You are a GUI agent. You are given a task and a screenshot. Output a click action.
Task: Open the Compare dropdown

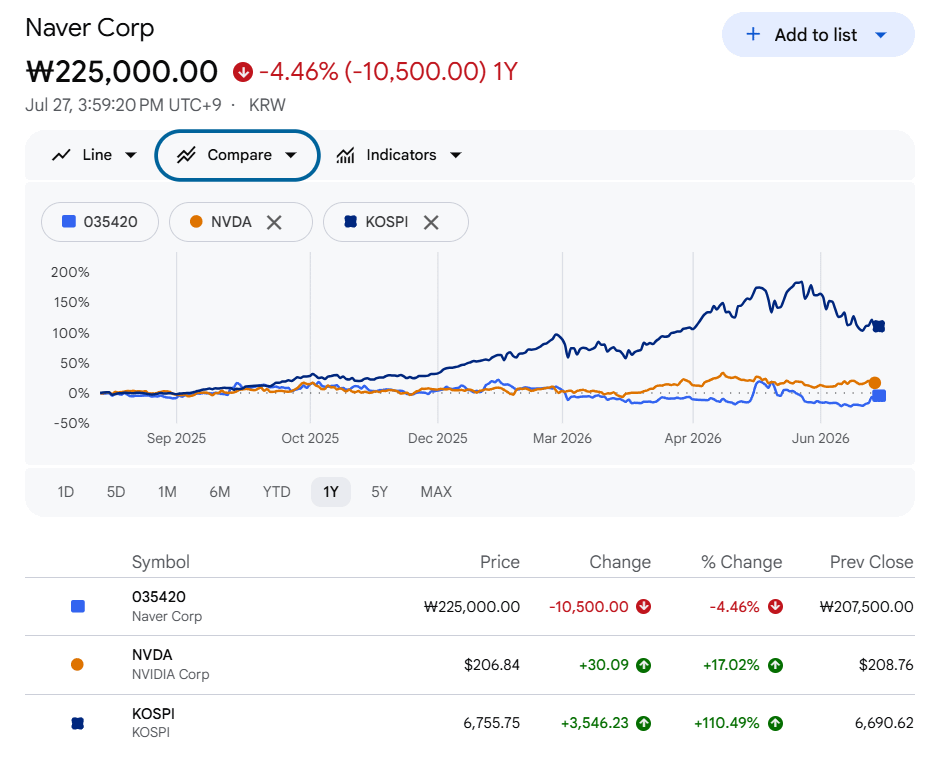(237, 155)
